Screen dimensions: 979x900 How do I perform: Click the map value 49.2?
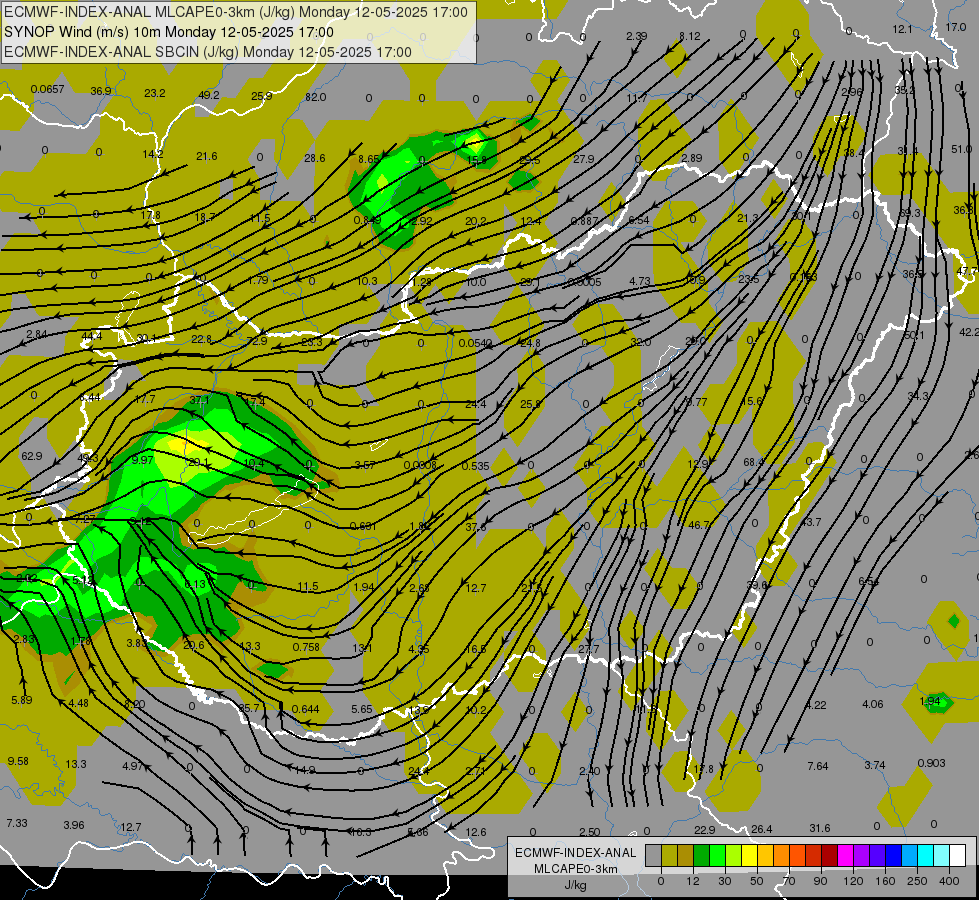[x=209, y=95]
